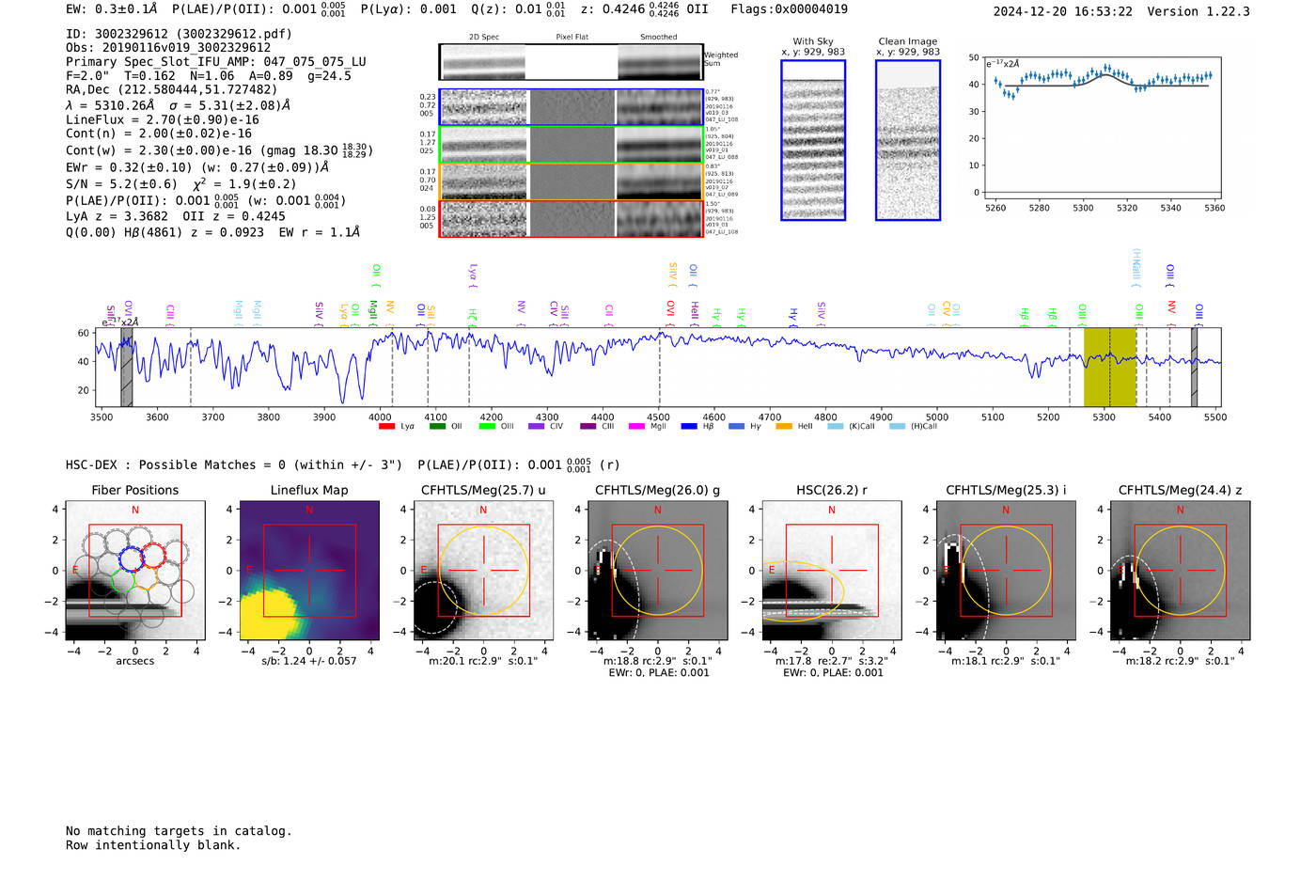This screenshot has width=1316, height=896.
Task: Click the P(LAE)/P(OII): 0.001 header text
Action: (259, 9)
